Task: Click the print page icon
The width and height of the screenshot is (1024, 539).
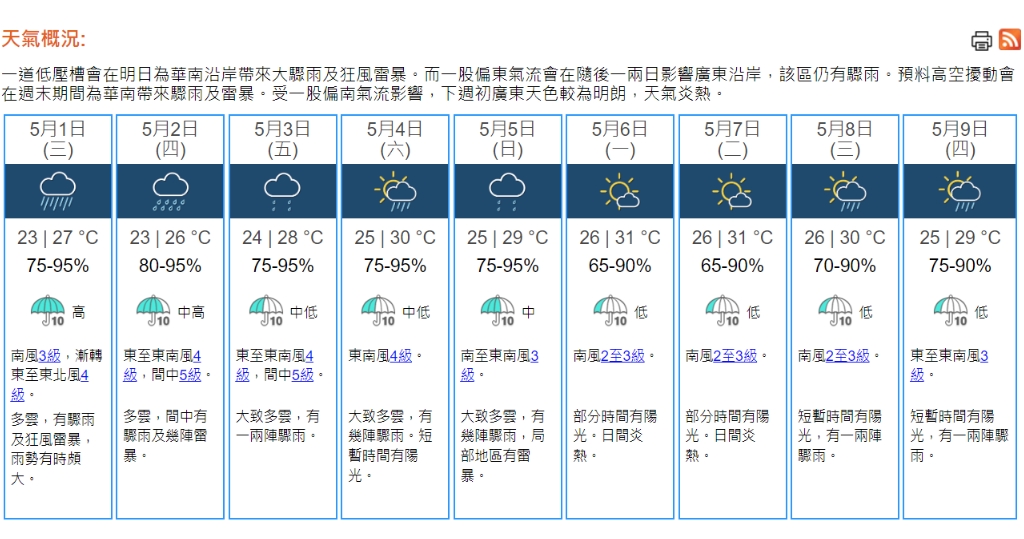Action: 981,40
